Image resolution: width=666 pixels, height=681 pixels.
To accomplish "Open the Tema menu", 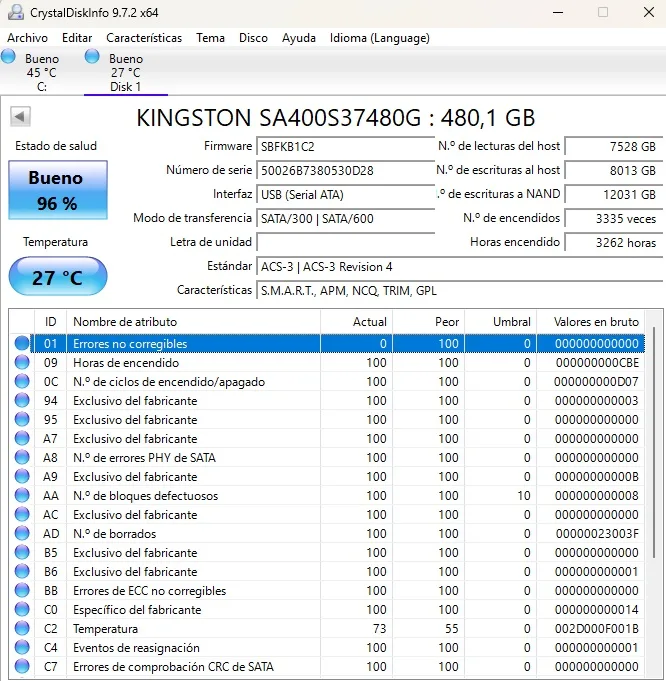I will coord(210,38).
